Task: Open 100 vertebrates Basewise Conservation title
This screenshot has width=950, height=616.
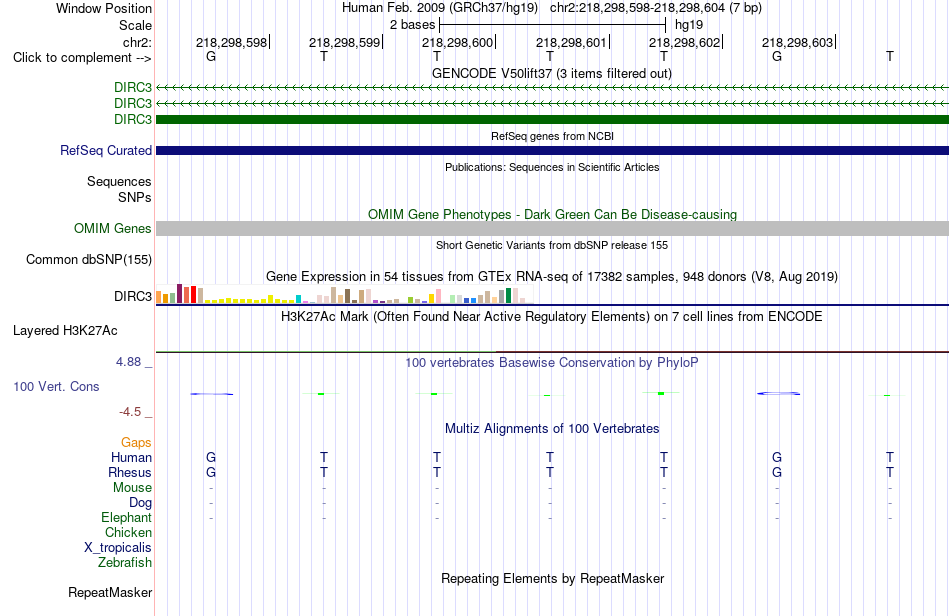Action: (552, 362)
